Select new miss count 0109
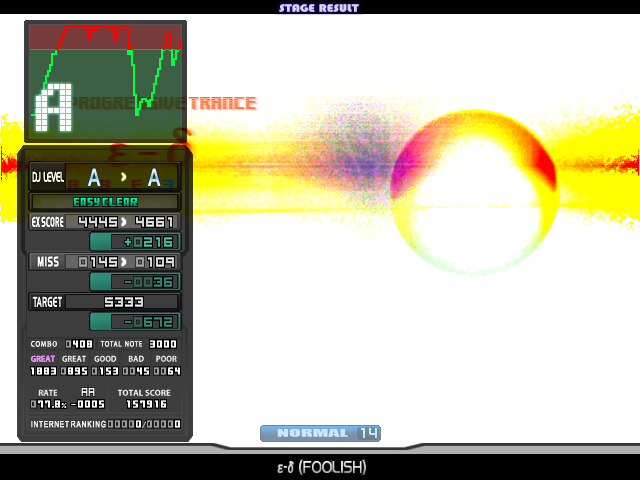Image resolution: width=640 pixels, height=480 pixels. click(155, 262)
